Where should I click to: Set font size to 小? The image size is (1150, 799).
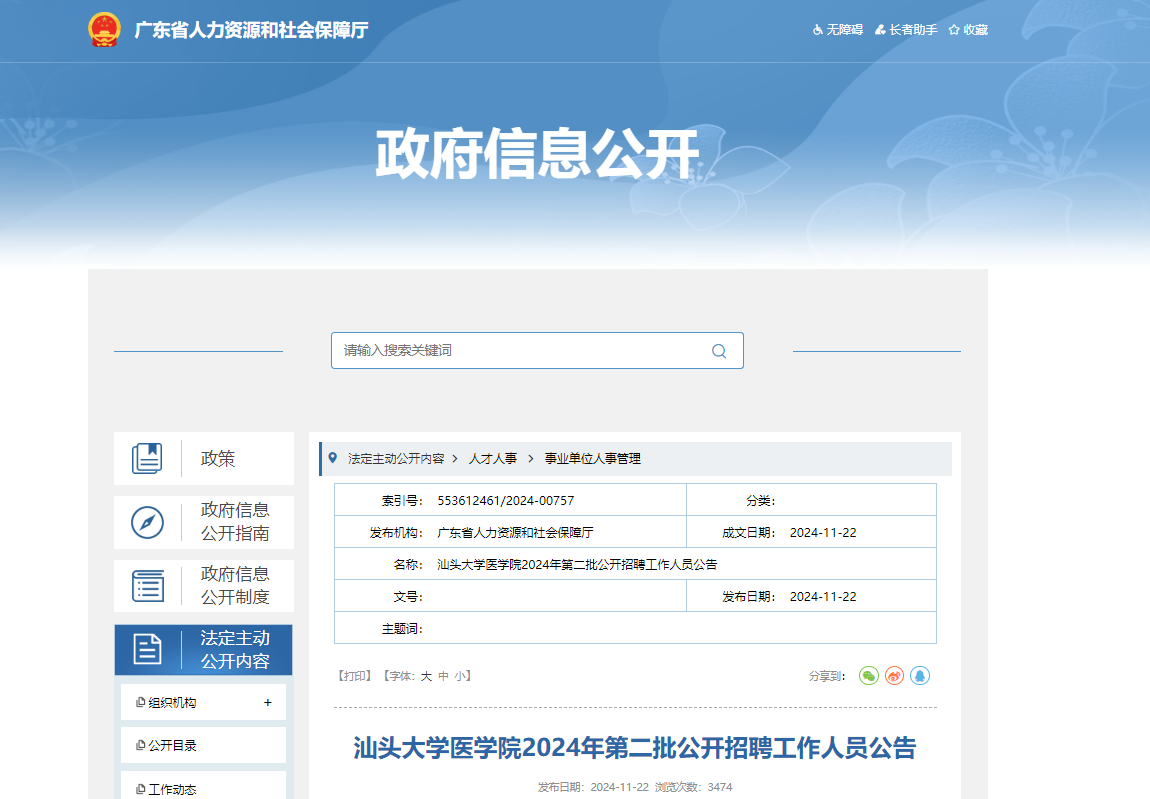tap(459, 676)
